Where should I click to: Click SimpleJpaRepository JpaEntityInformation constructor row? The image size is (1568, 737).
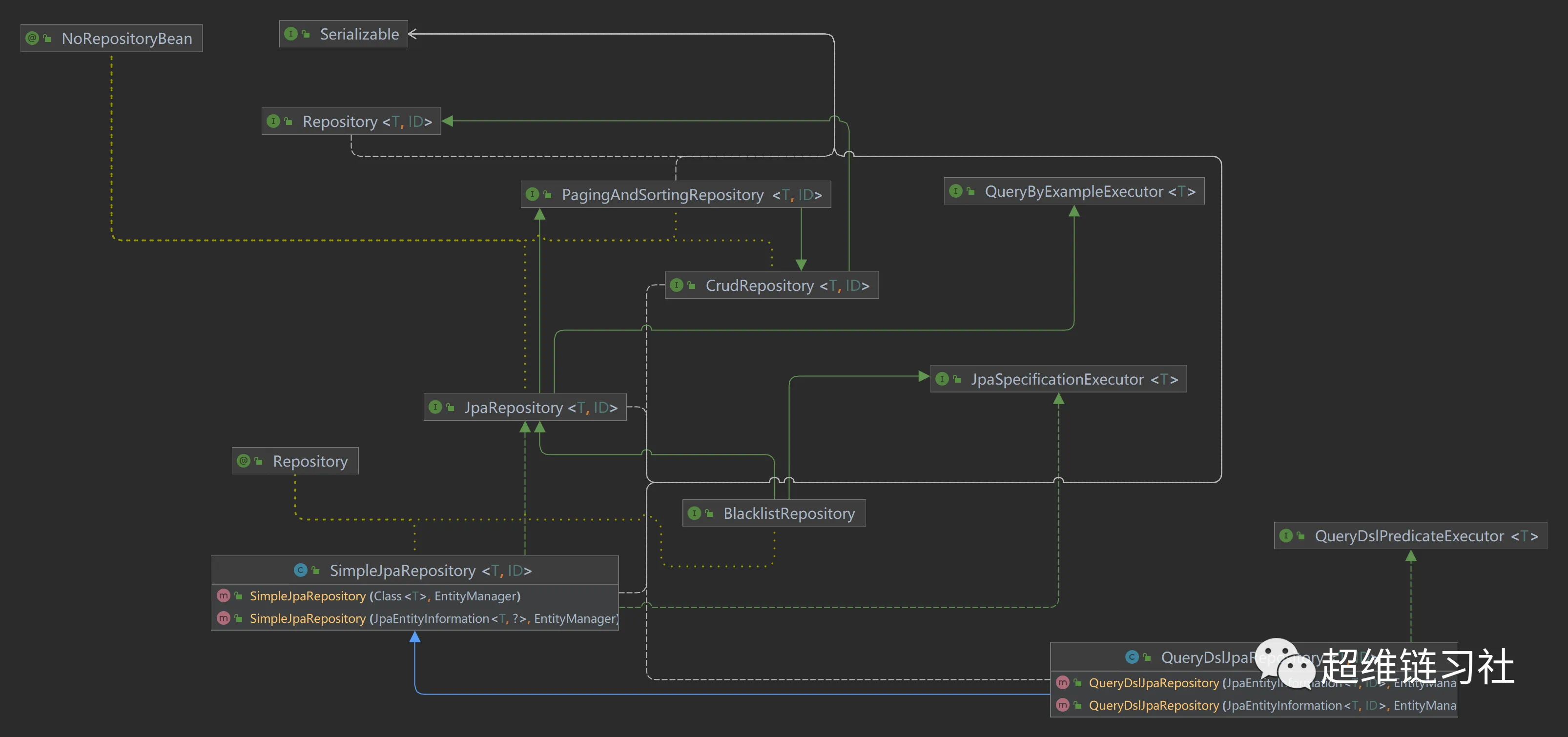click(x=433, y=618)
